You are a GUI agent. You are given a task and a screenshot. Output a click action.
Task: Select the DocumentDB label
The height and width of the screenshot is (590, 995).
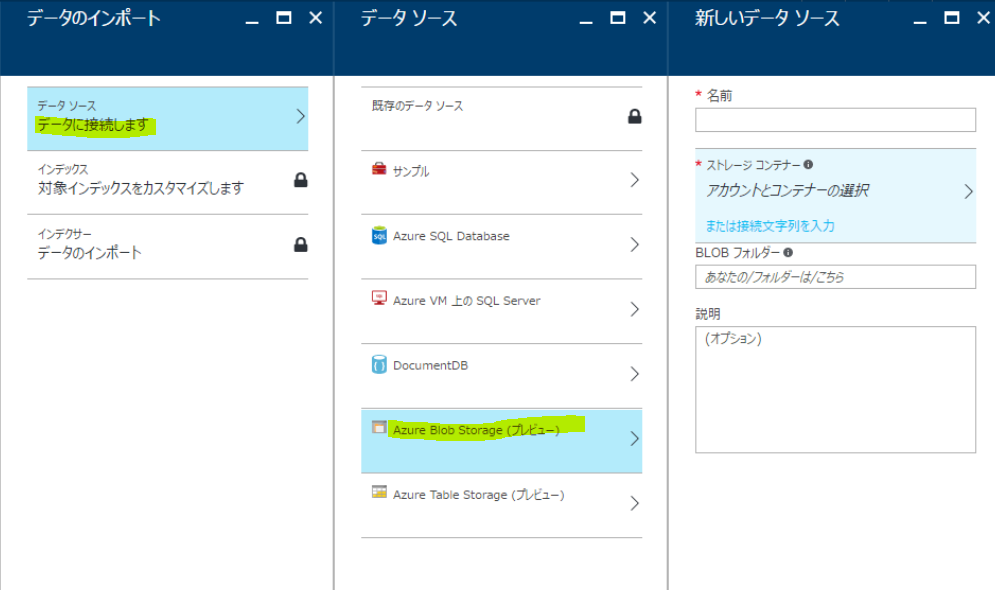[x=430, y=365]
